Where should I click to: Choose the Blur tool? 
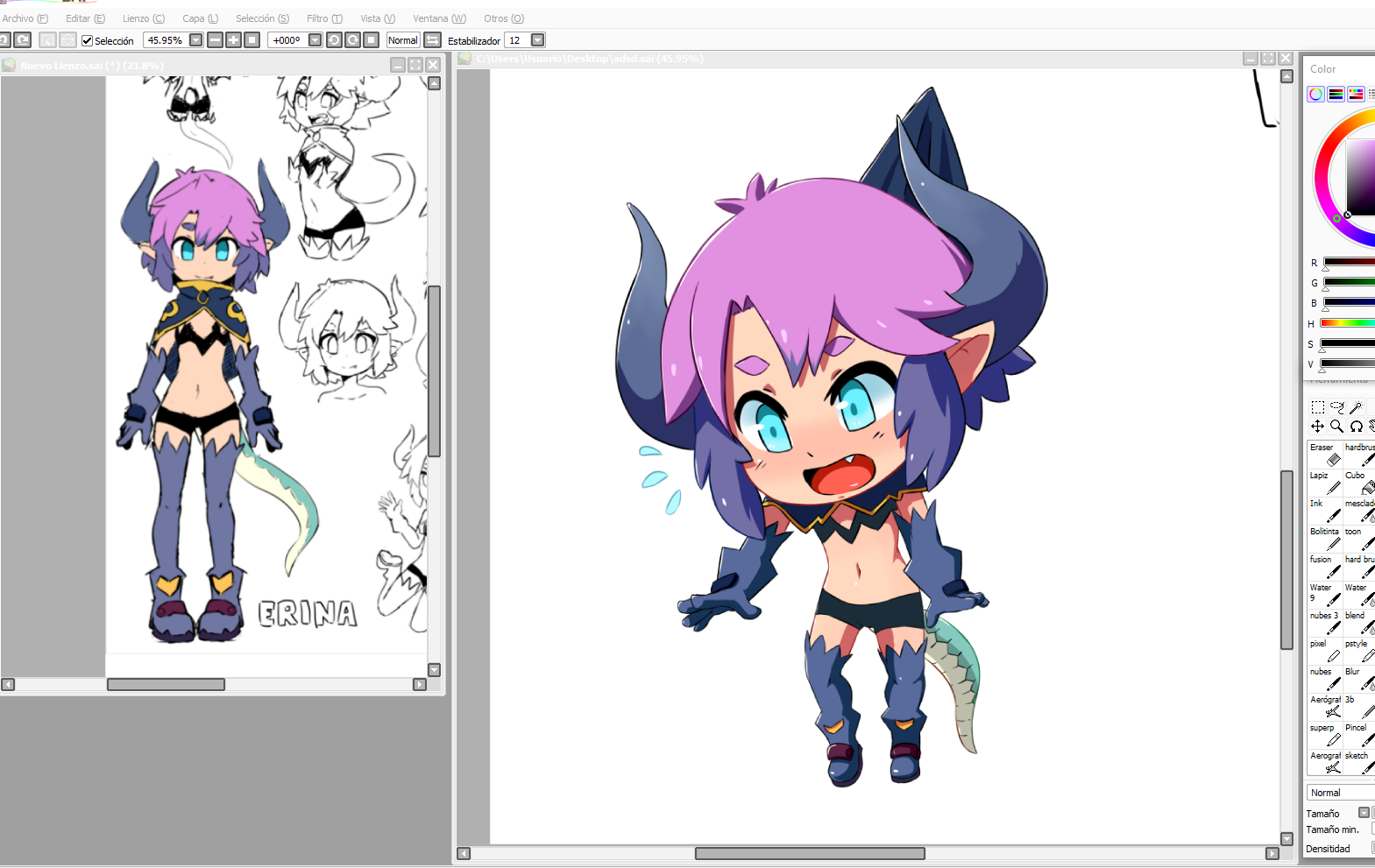point(1359,678)
